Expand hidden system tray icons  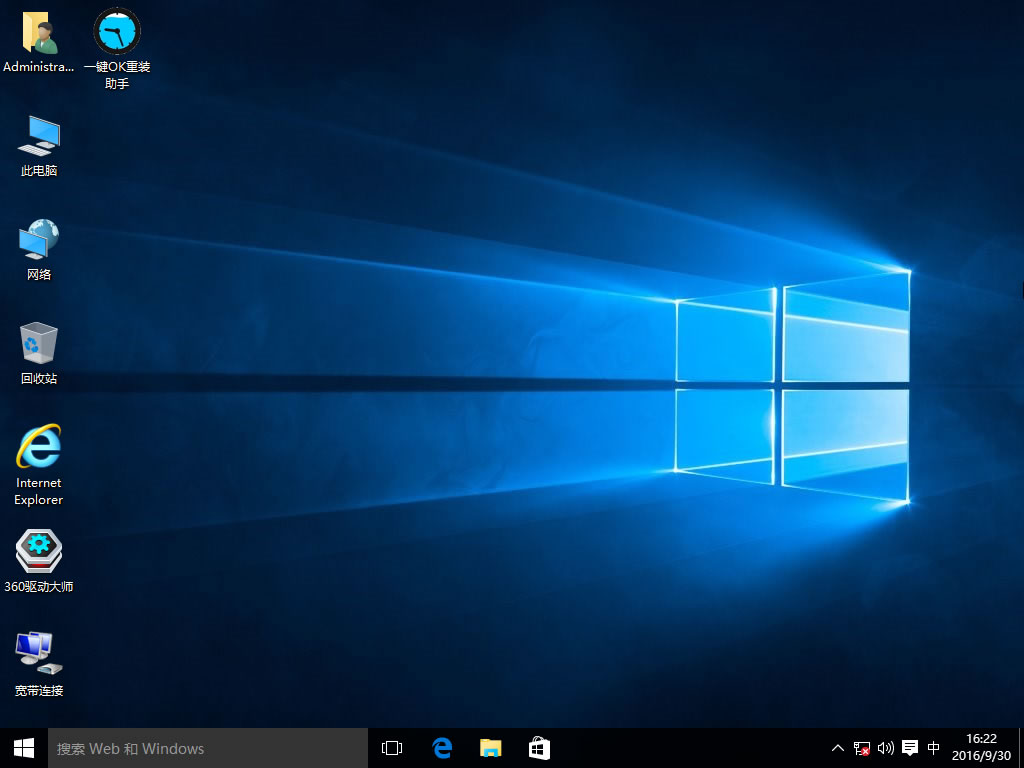[837, 748]
